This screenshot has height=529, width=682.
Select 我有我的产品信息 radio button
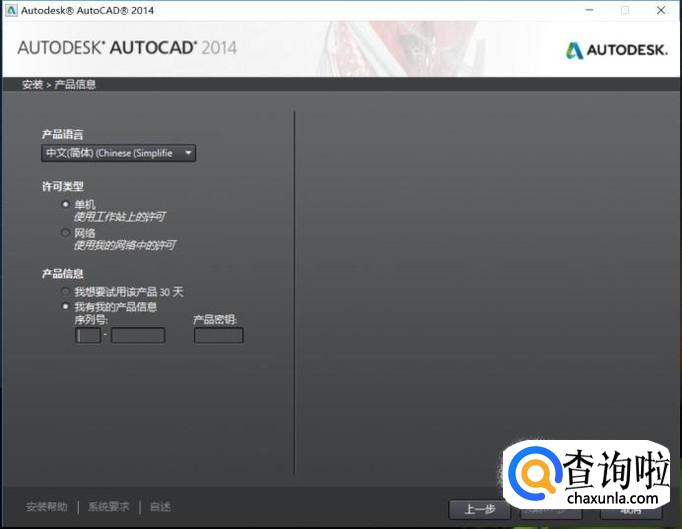(x=66, y=307)
